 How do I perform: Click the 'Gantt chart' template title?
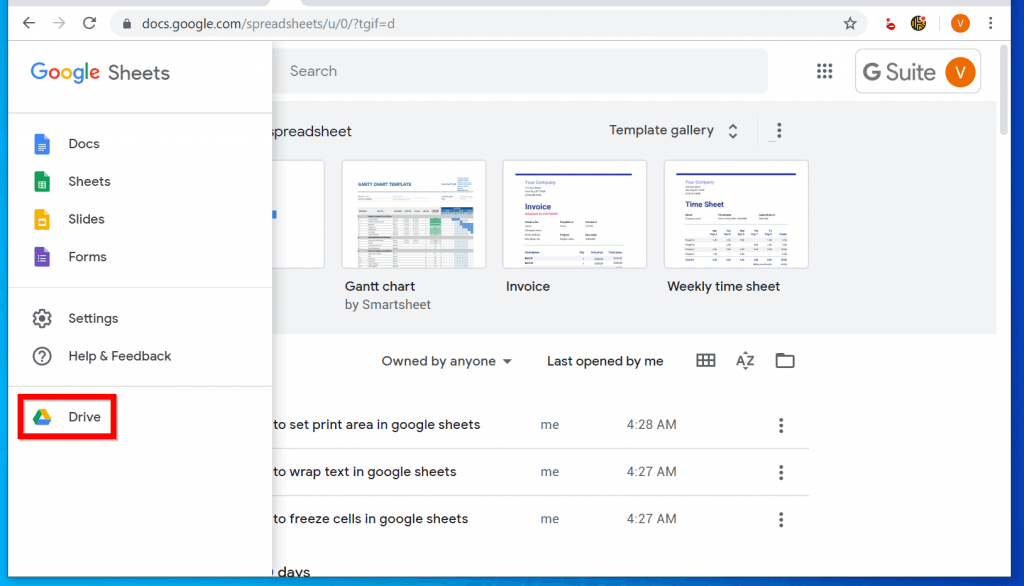click(379, 286)
